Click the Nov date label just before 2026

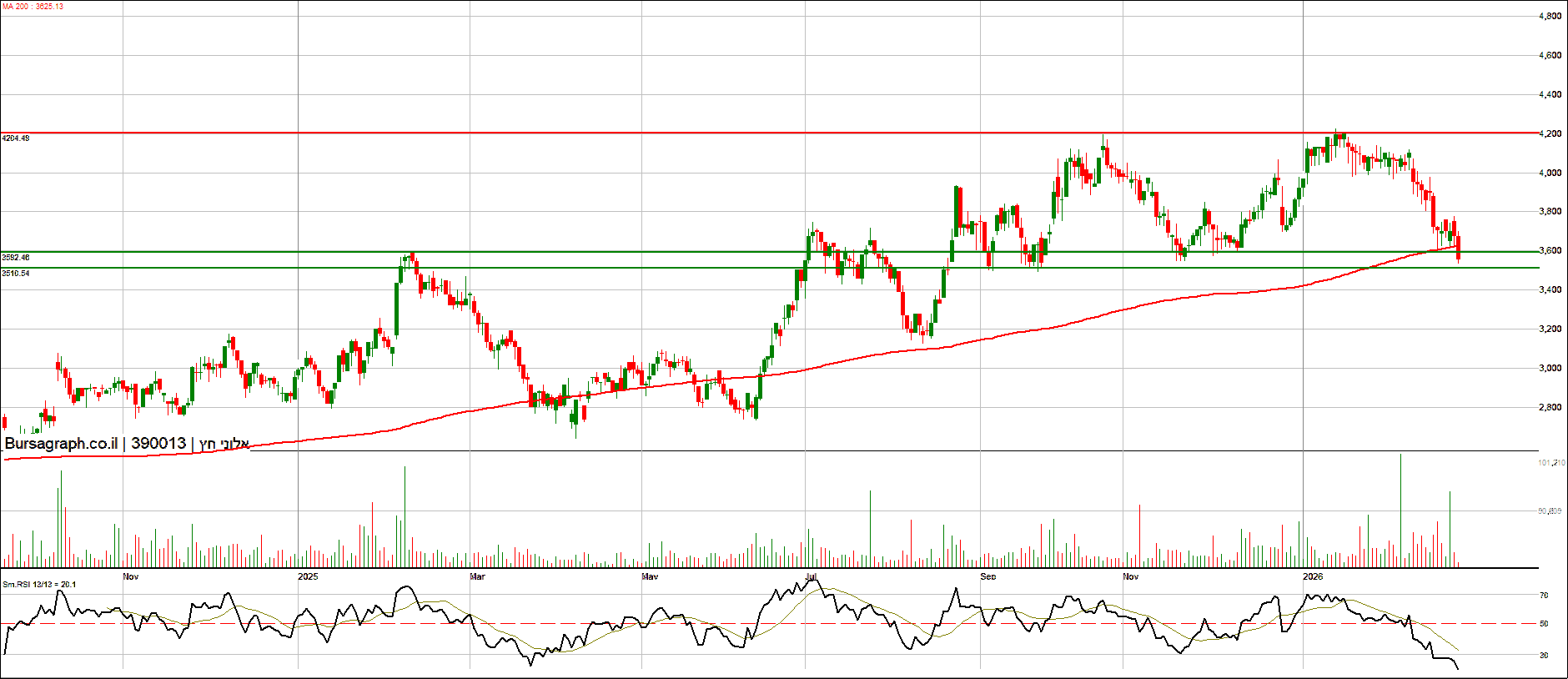point(1130,576)
